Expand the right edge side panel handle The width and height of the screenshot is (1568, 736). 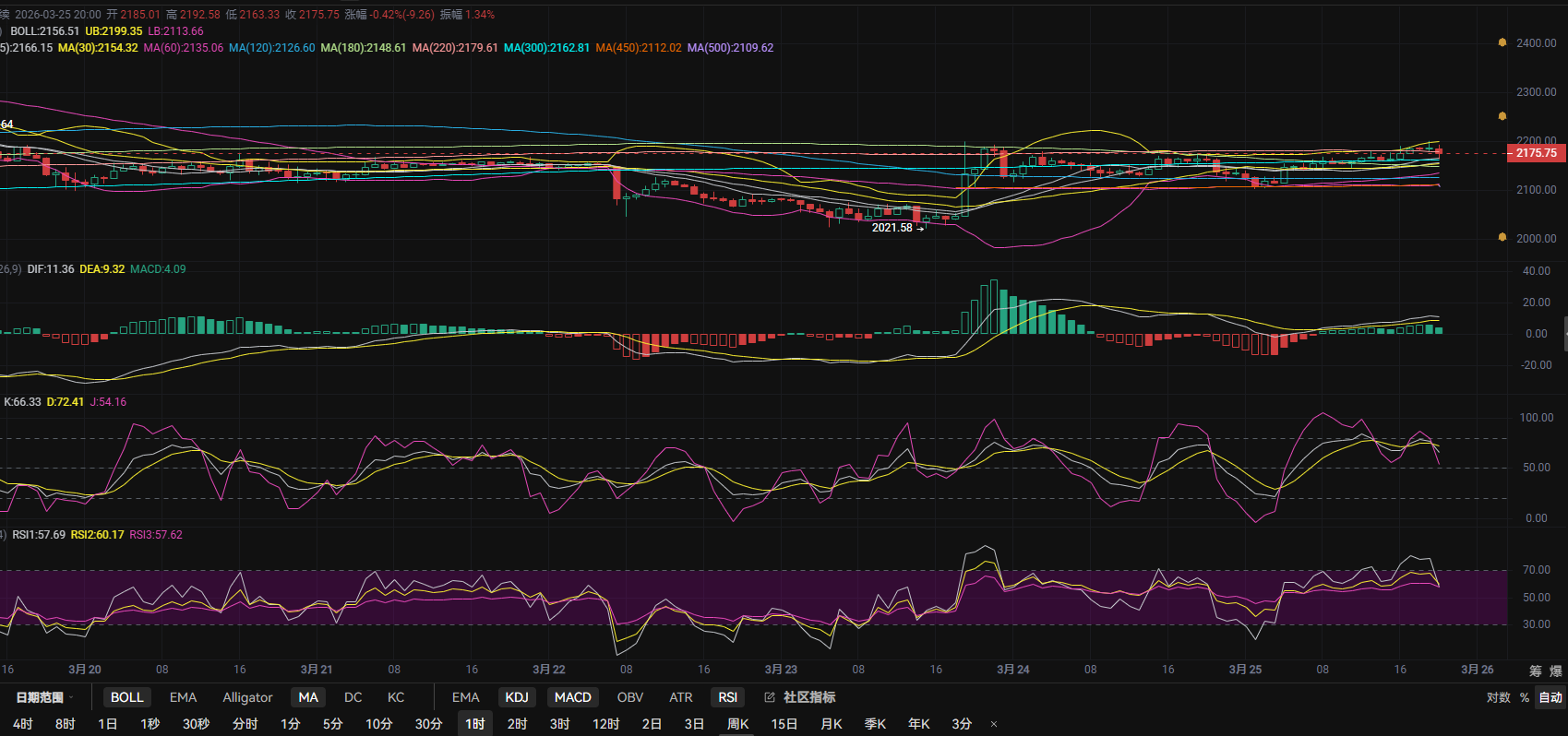coord(1564,334)
